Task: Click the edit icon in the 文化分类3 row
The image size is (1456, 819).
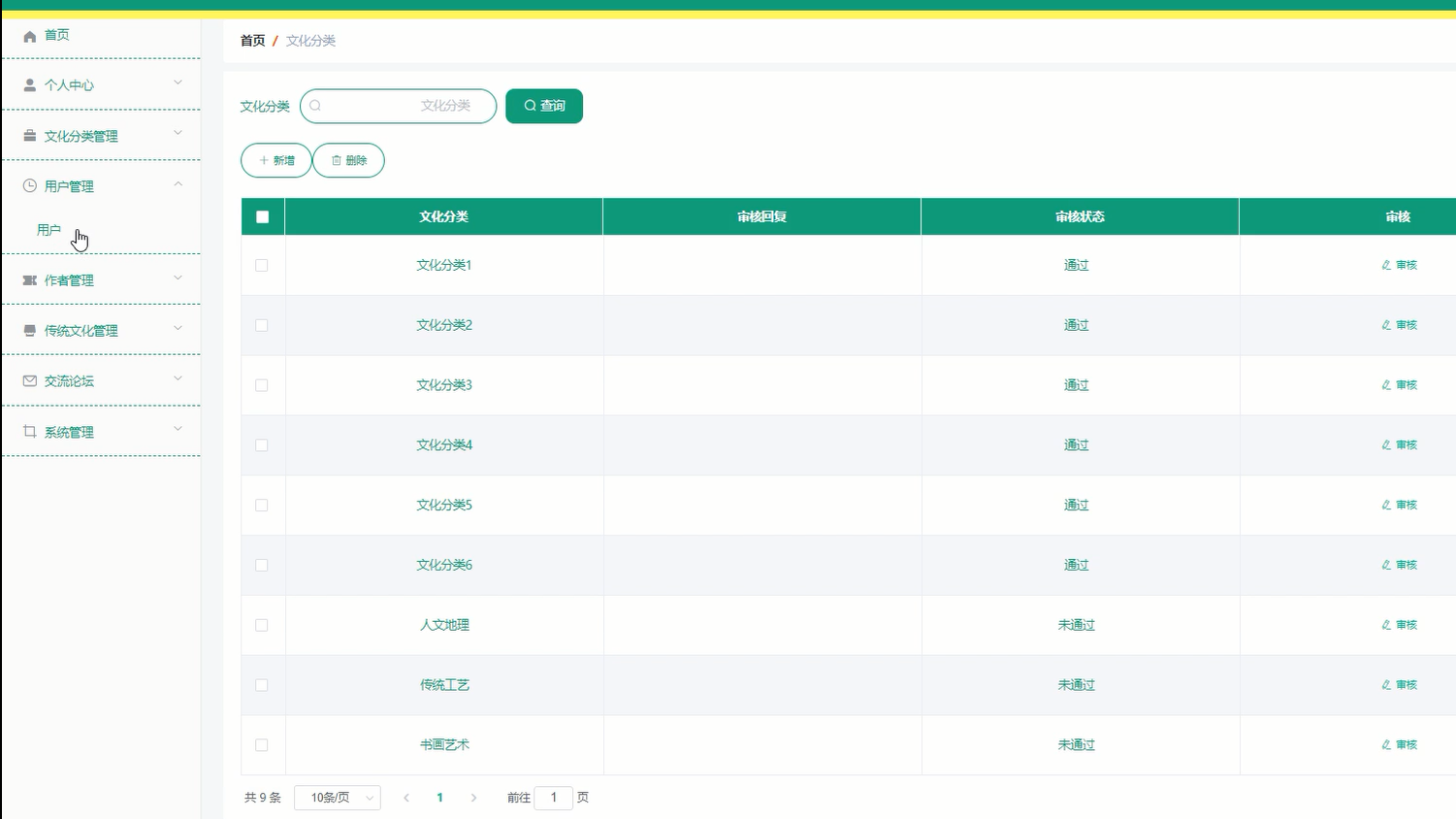Action: [1386, 385]
